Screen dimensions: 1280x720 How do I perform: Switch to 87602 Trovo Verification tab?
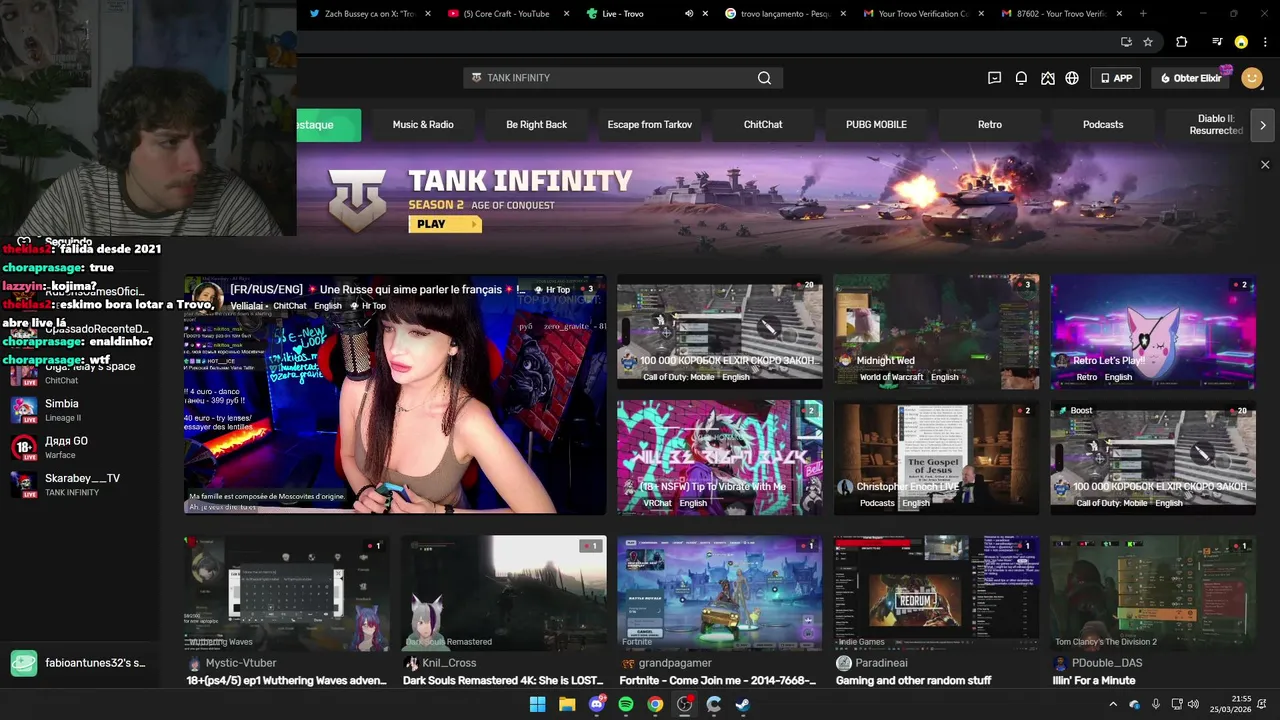[x=1060, y=14]
